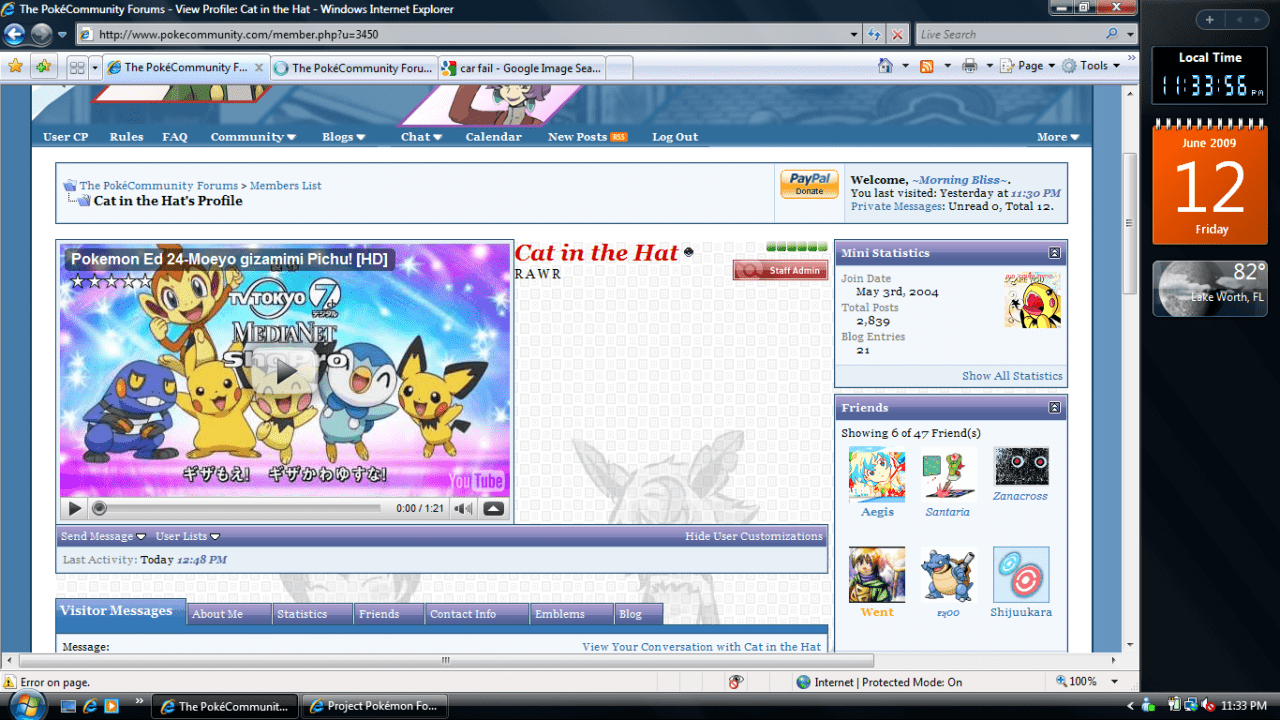Click the horizontal page scrollbar
Screen dimensions: 1280x720
click(x=446, y=660)
